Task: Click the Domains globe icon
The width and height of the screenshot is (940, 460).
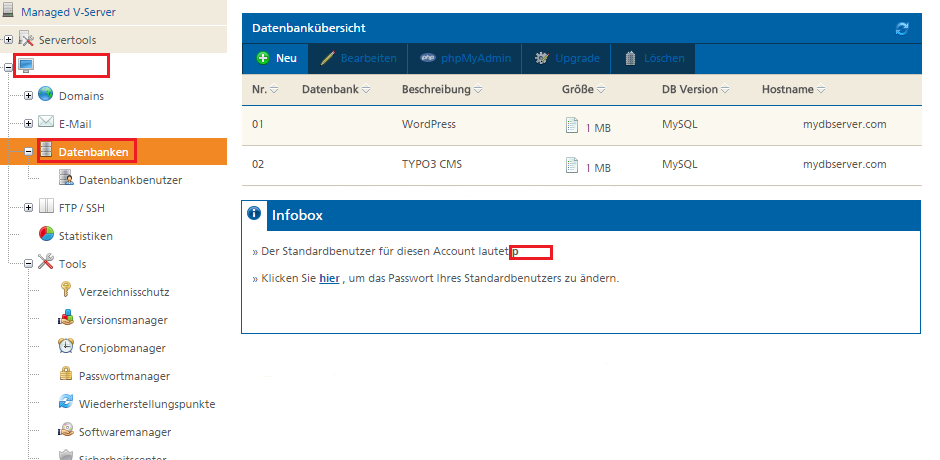Action: point(46,95)
